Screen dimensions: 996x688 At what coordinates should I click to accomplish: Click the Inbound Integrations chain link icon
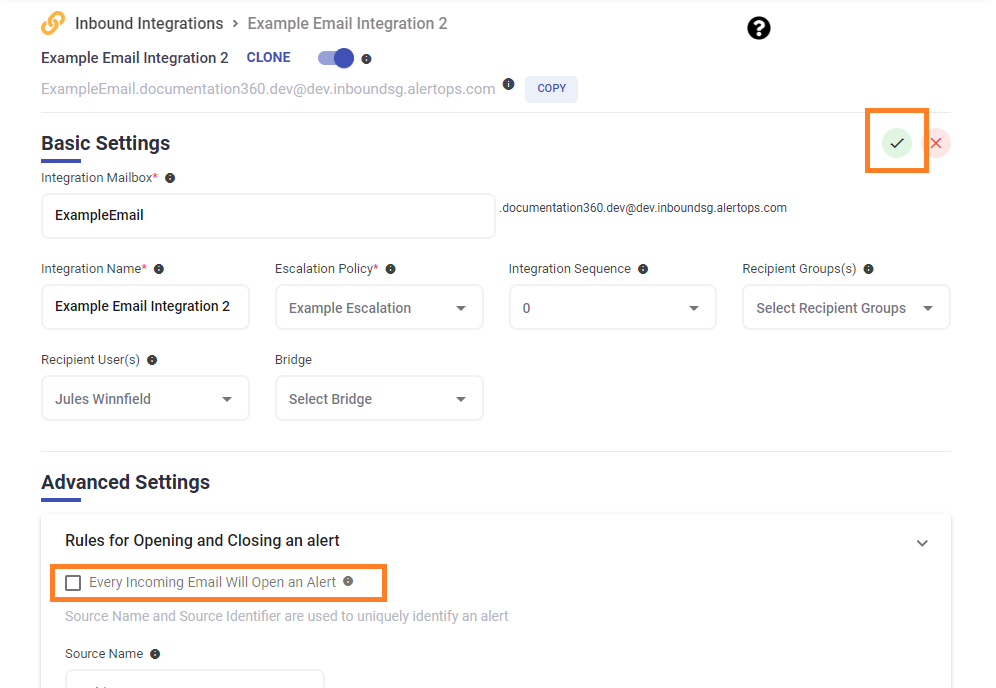tap(53, 23)
